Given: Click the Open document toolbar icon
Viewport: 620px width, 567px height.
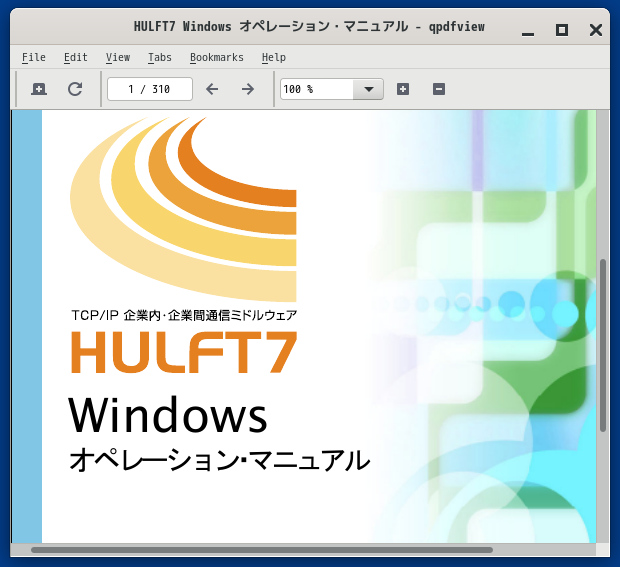Looking at the screenshot, I should point(39,89).
